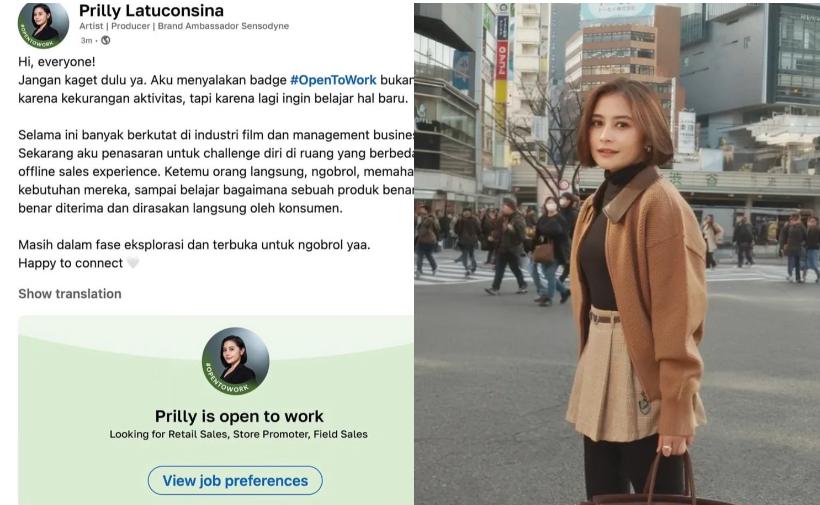
Task: Click the Looking for Retail Sales line
Action: coord(238,434)
